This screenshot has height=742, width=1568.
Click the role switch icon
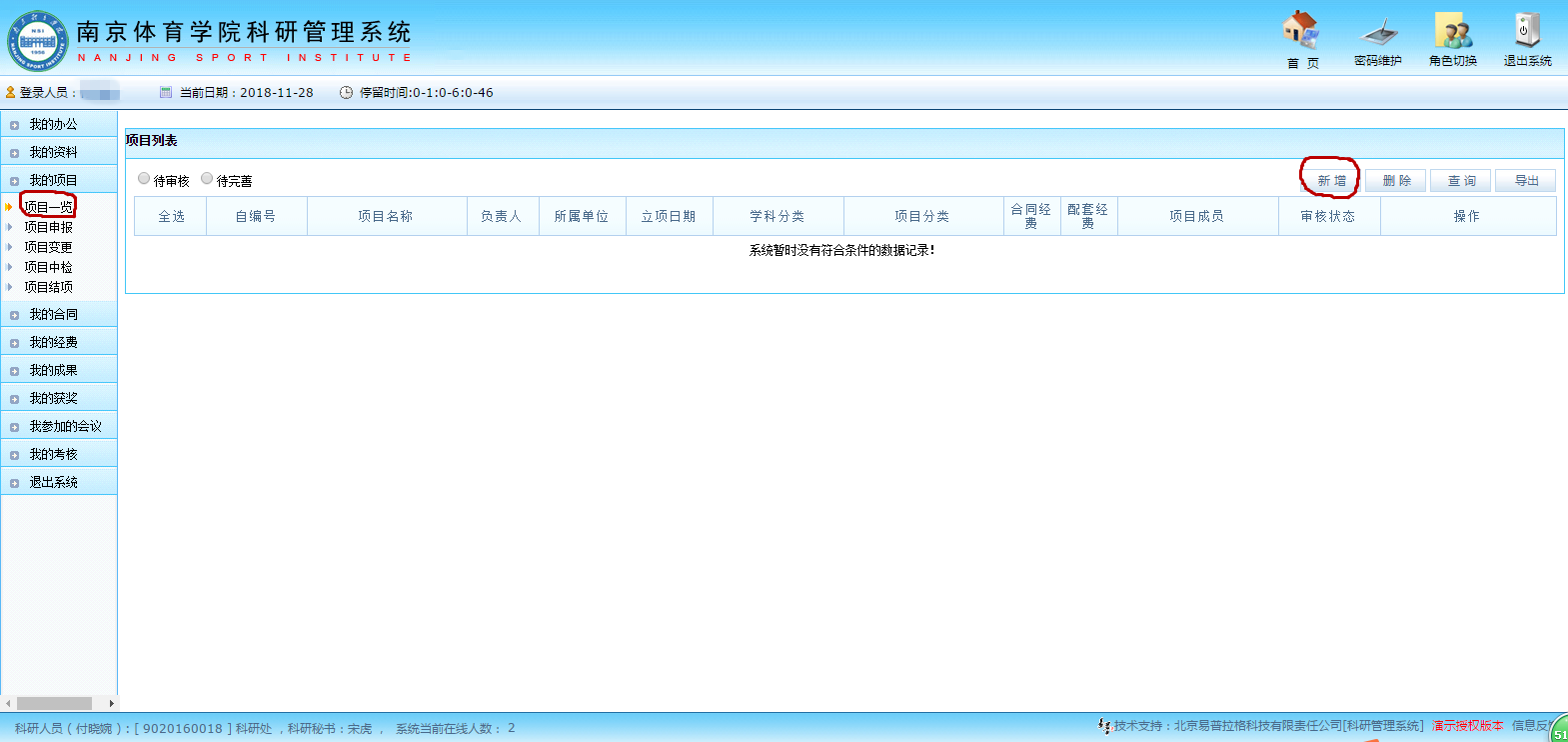click(x=1453, y=31)
